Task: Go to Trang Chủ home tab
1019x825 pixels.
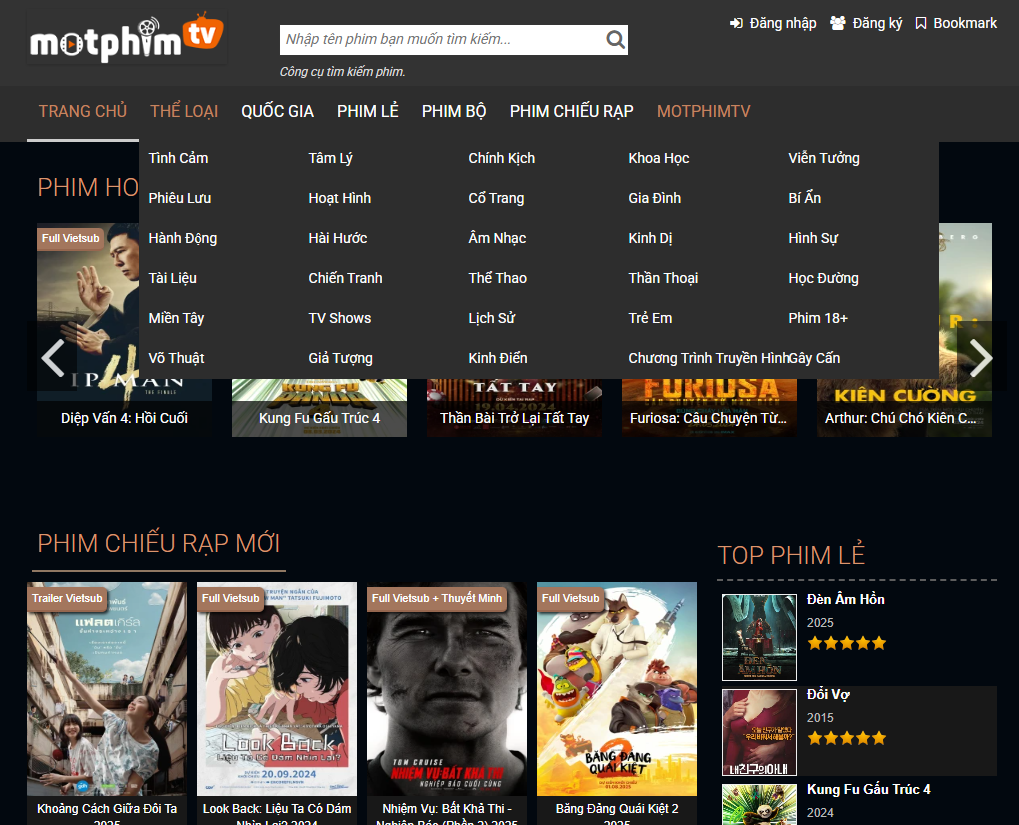Action: pos(83,111)
